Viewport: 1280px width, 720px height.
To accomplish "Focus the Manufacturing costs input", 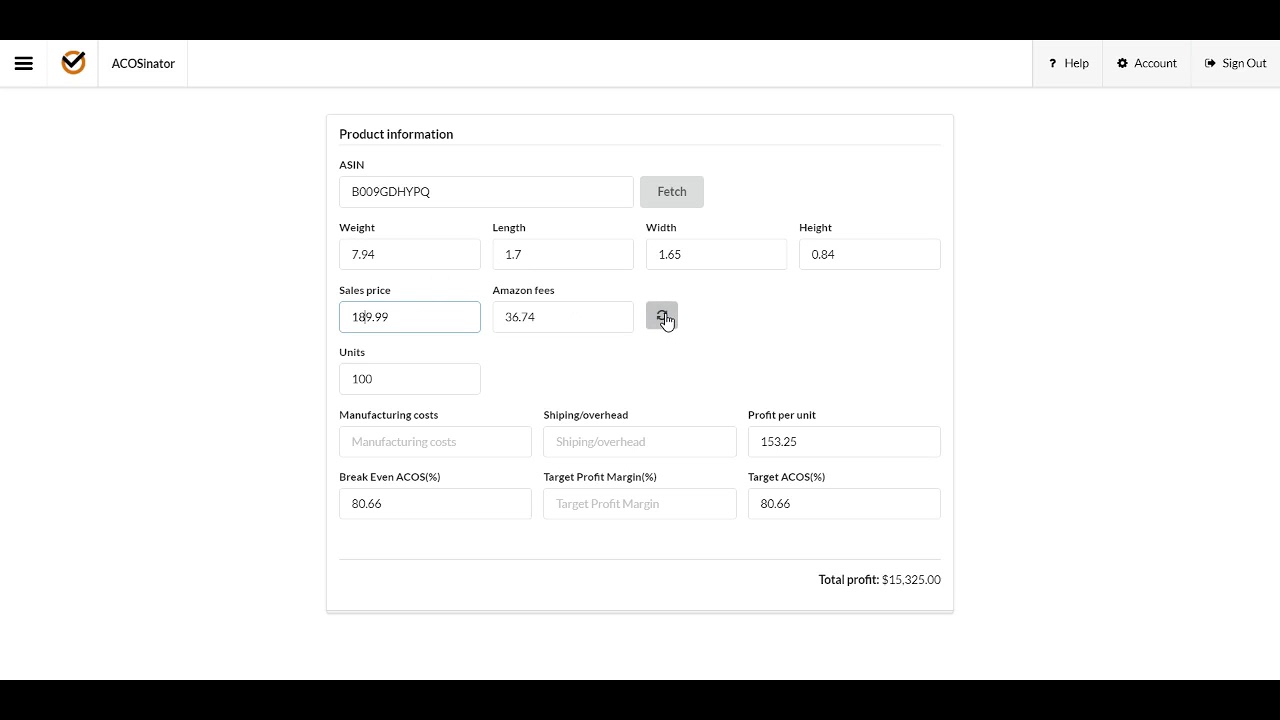I will pyautogui.click(x=435, y=442).
